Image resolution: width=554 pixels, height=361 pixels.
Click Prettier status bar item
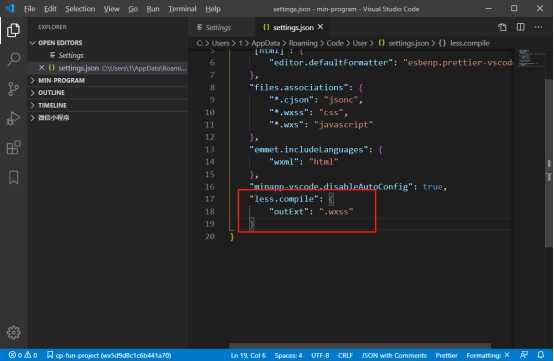(446, 355)
